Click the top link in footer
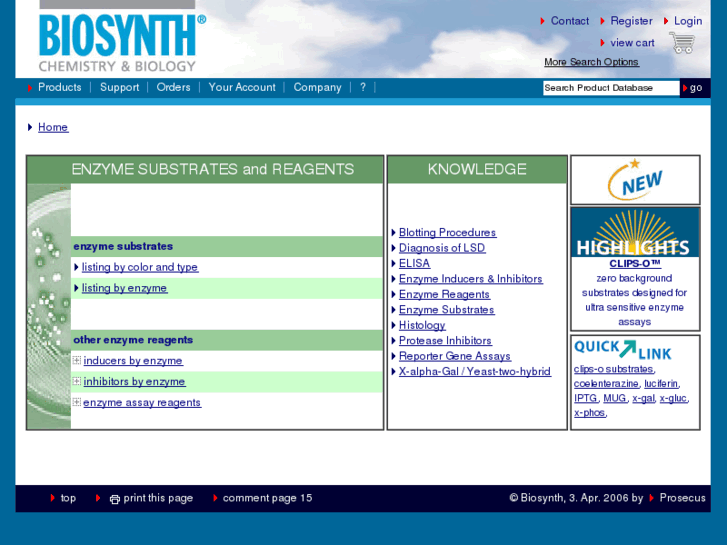Viewport: 727px width, 545px height. pyautogui.click(x=68, y=498)
